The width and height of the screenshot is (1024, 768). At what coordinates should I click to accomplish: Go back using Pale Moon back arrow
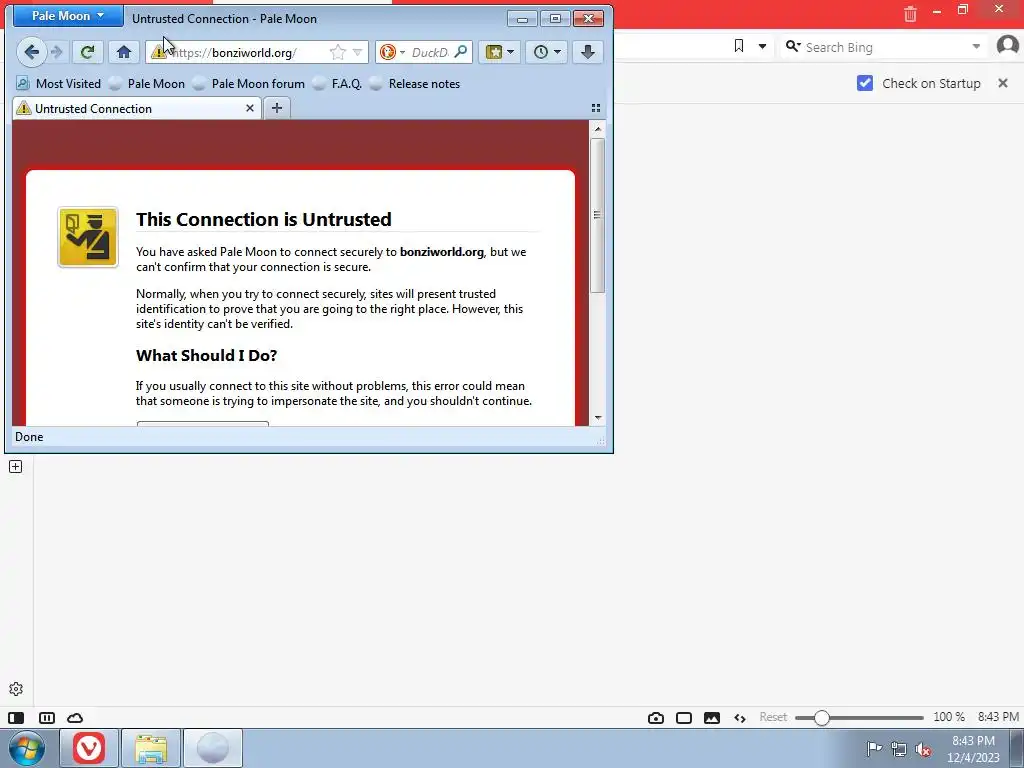(x=31, y=52)
